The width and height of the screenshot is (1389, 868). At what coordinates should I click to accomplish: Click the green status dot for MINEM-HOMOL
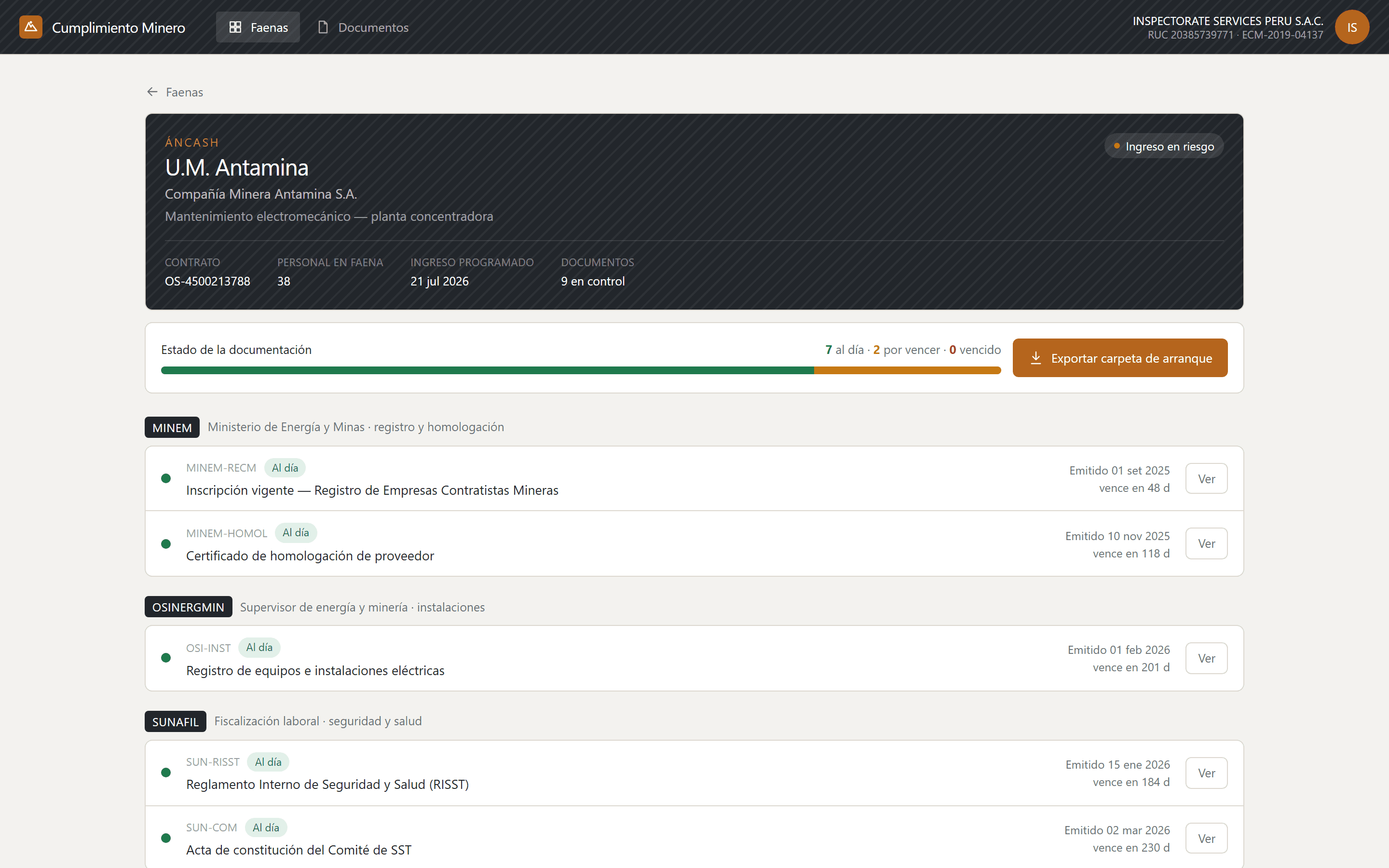pyautogui.click(x=166, y=543)
